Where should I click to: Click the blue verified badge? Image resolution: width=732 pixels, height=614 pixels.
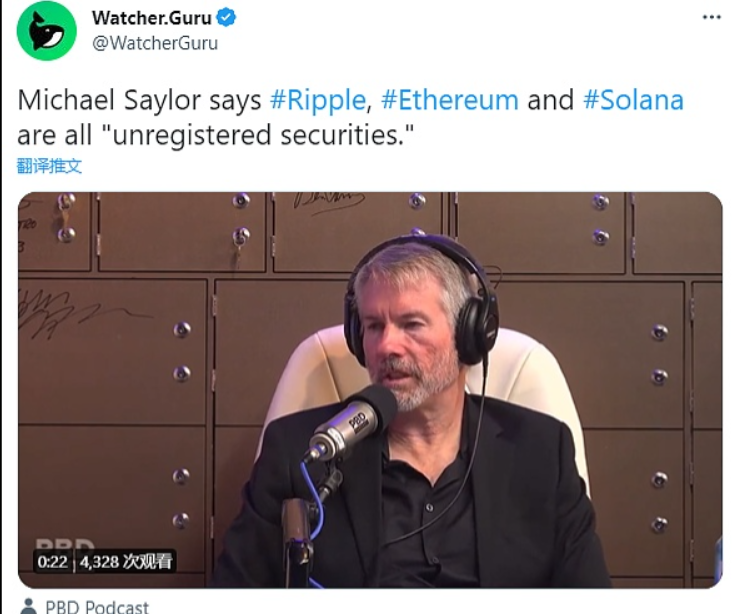pos(226,18)
